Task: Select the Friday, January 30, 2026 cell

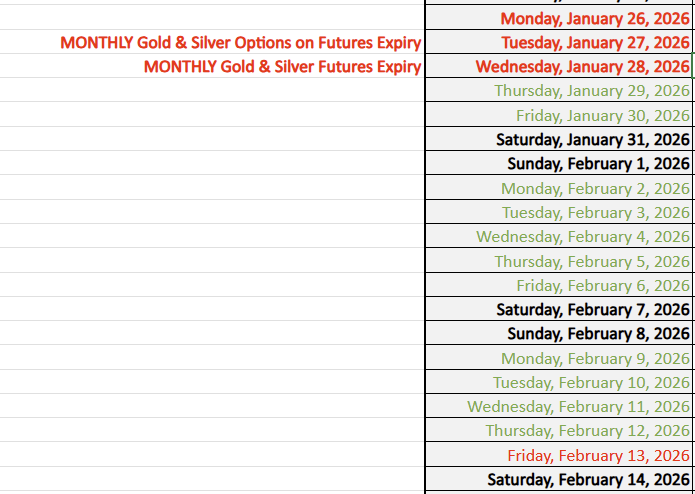Action: tap(603, 115)
